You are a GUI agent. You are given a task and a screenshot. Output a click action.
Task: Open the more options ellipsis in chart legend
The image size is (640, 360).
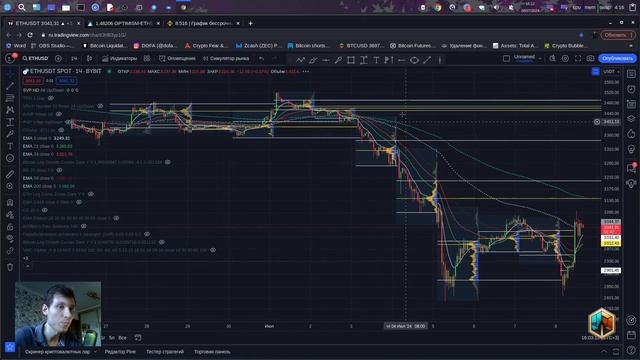[306, 71]
